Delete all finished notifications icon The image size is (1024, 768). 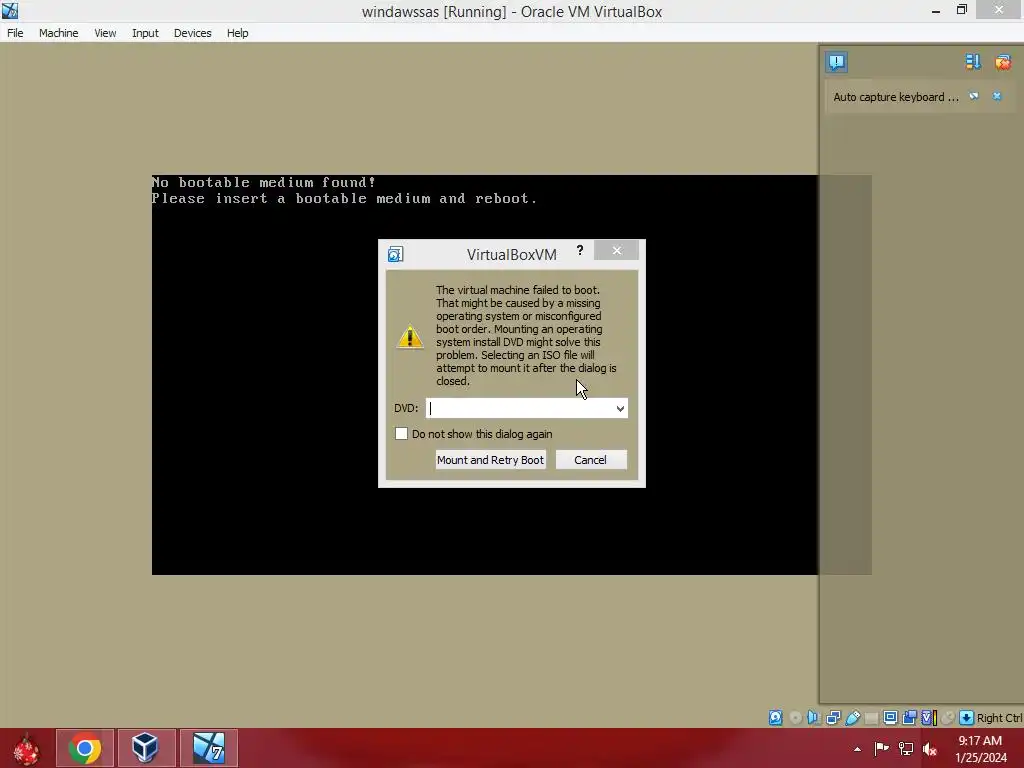(1003, 62)
